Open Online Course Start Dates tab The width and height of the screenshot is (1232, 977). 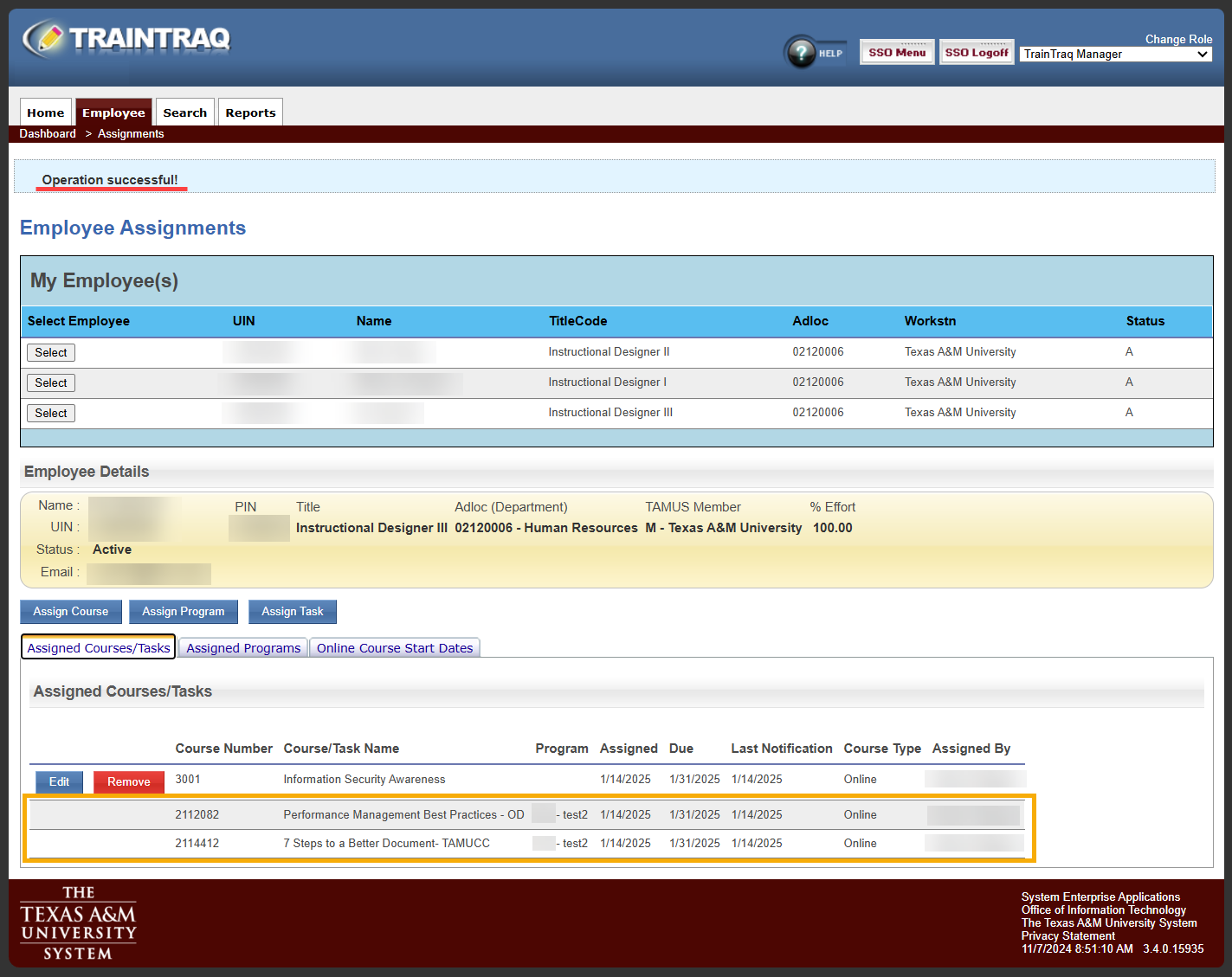(395, 648)
